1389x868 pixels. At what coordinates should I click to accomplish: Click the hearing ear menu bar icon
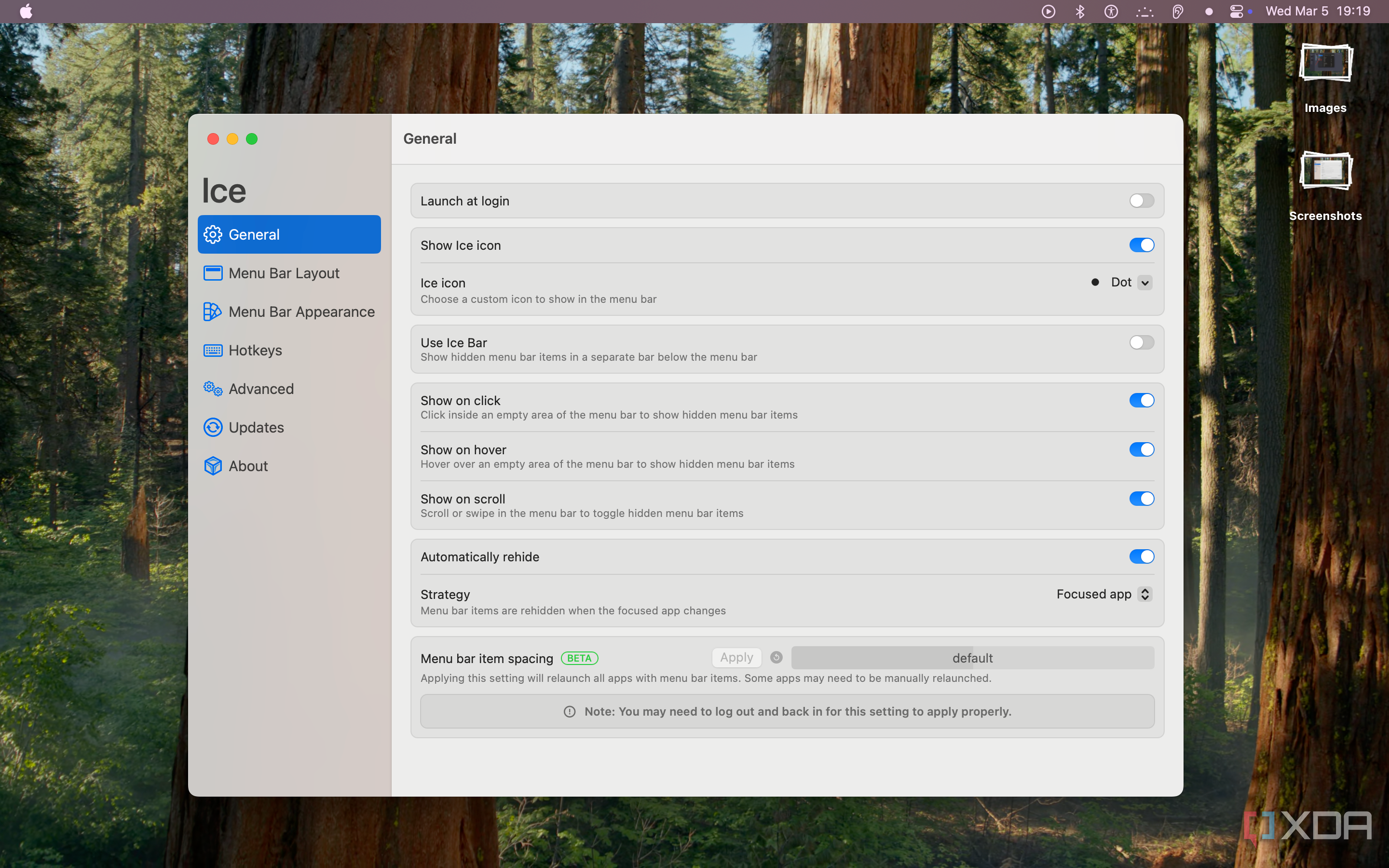pos(1177,12)
